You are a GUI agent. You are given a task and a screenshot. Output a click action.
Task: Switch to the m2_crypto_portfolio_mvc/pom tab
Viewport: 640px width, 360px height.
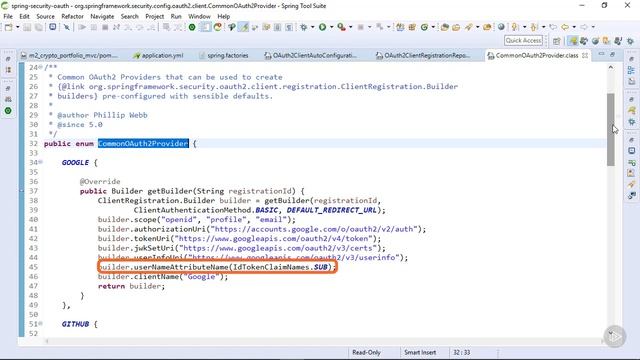(69, 56)
